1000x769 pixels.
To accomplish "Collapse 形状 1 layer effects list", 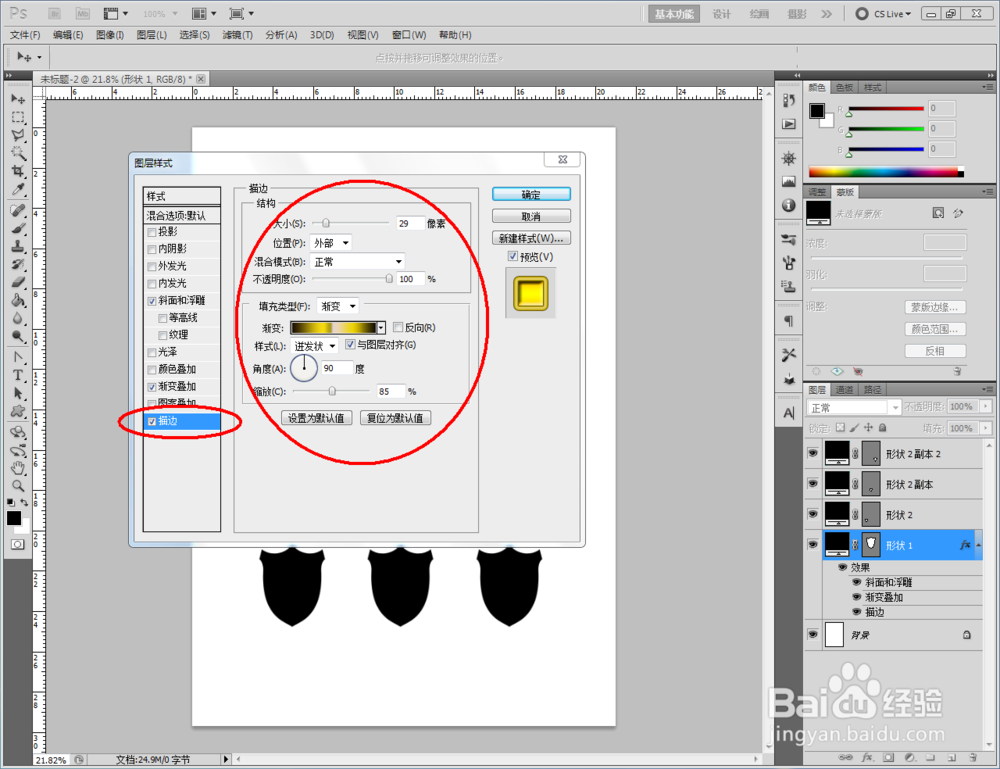I will tap(978, 545).
